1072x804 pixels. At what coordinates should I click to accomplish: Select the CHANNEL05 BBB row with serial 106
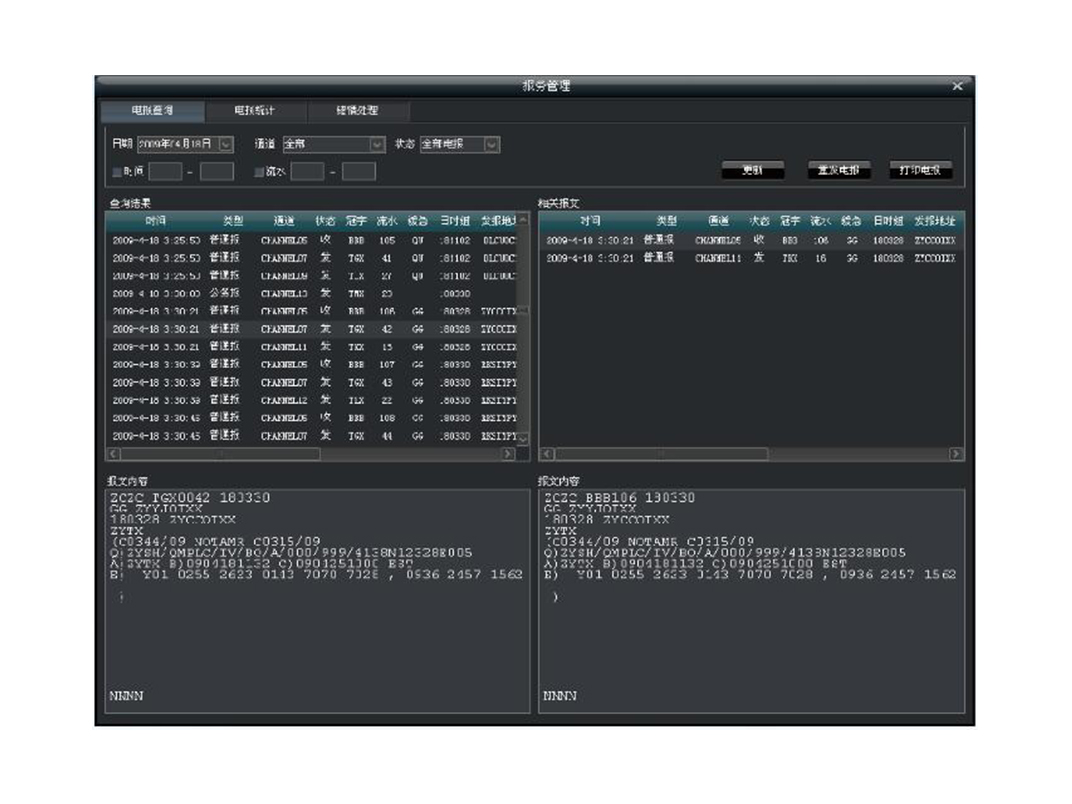(312, 312)
